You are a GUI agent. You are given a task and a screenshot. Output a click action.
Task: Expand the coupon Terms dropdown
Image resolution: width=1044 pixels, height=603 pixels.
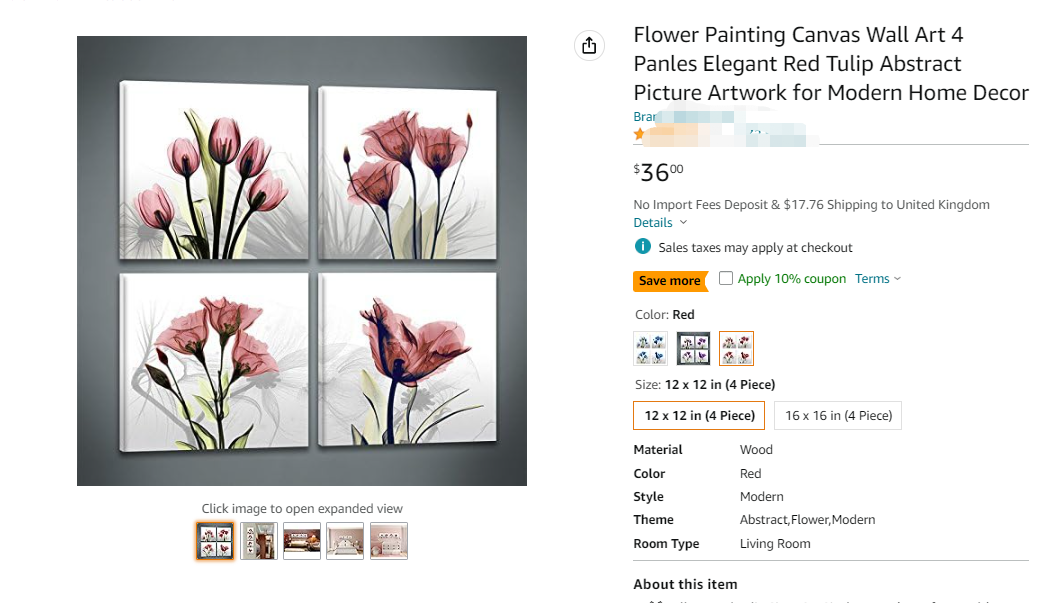877,279
